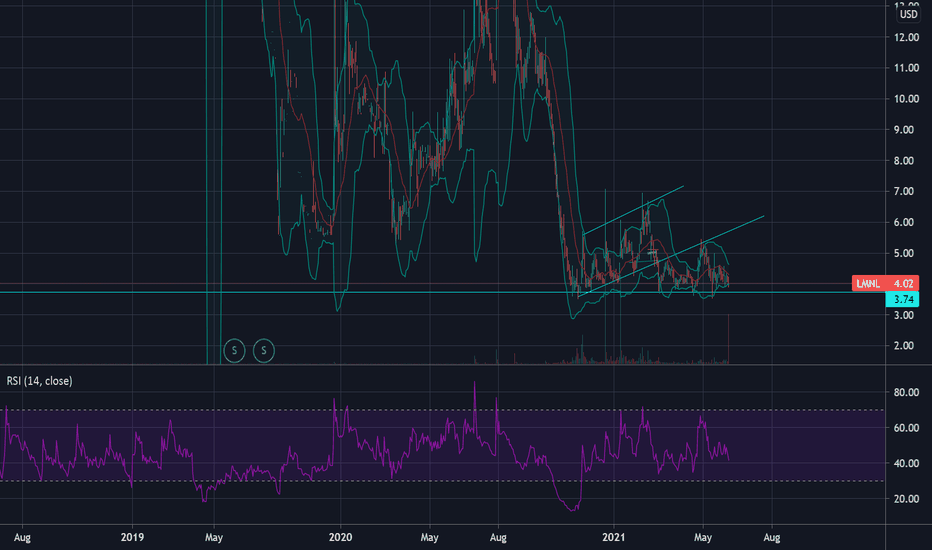932x550 pixels.
Task: Click the 7.00 price scale value
Action: tap(904, 191)
